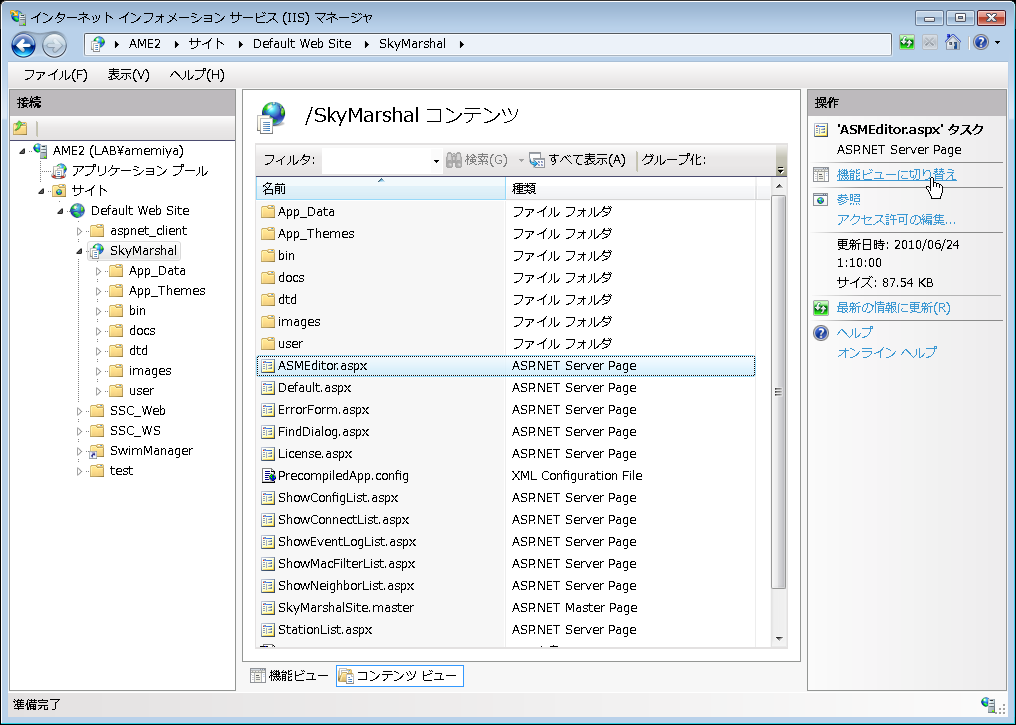Open the 表示(V) menu
Viewport: 1016px width, 725px height.
coord(128,75)
